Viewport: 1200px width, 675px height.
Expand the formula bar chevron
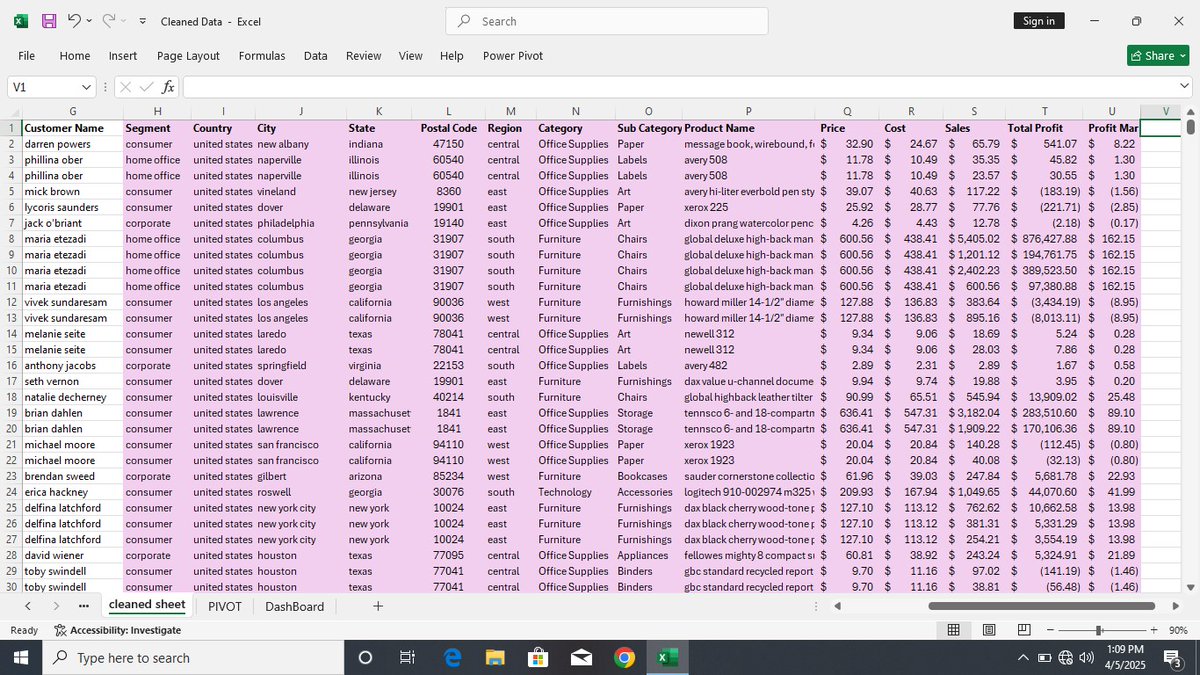(x=1185, y=87)
